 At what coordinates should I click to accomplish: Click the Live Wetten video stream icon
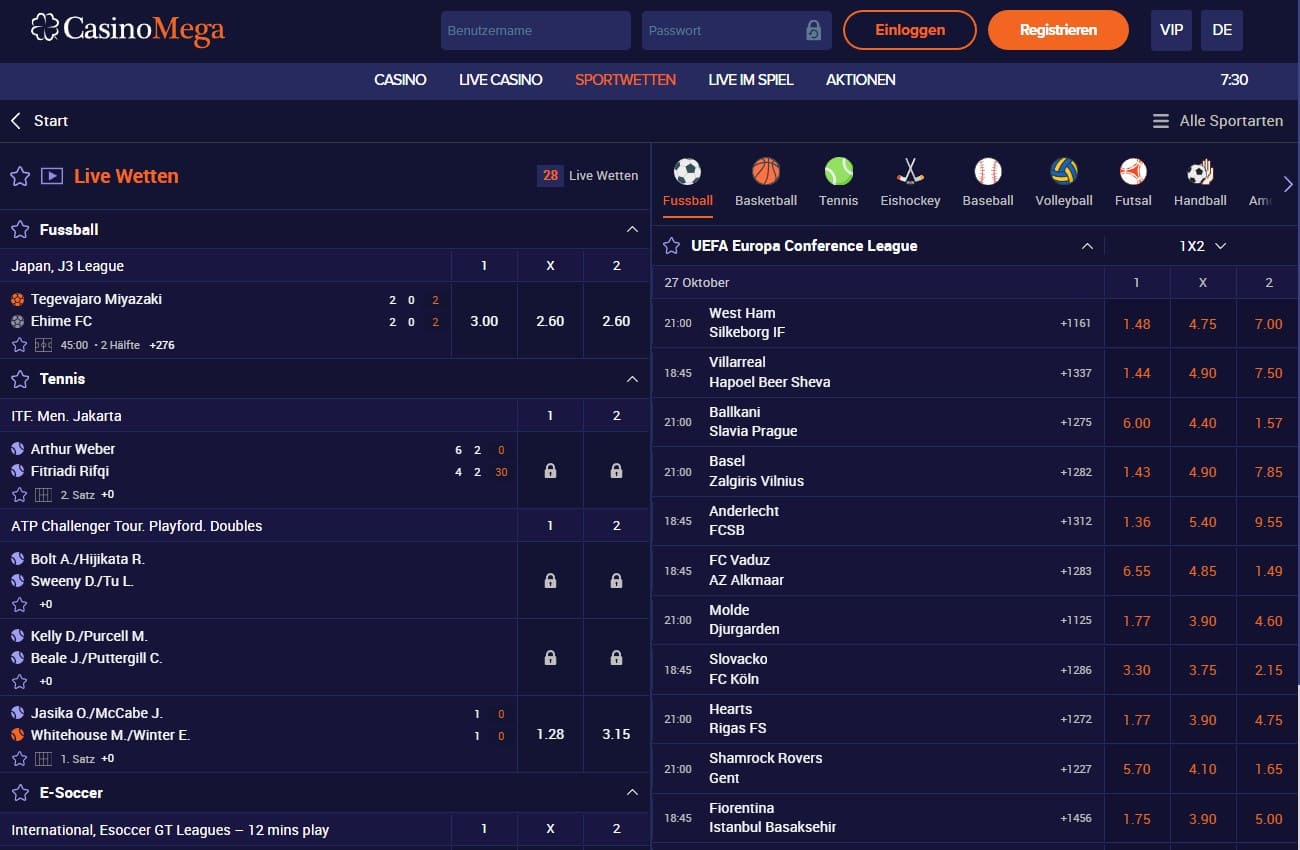tap(51, 176)
